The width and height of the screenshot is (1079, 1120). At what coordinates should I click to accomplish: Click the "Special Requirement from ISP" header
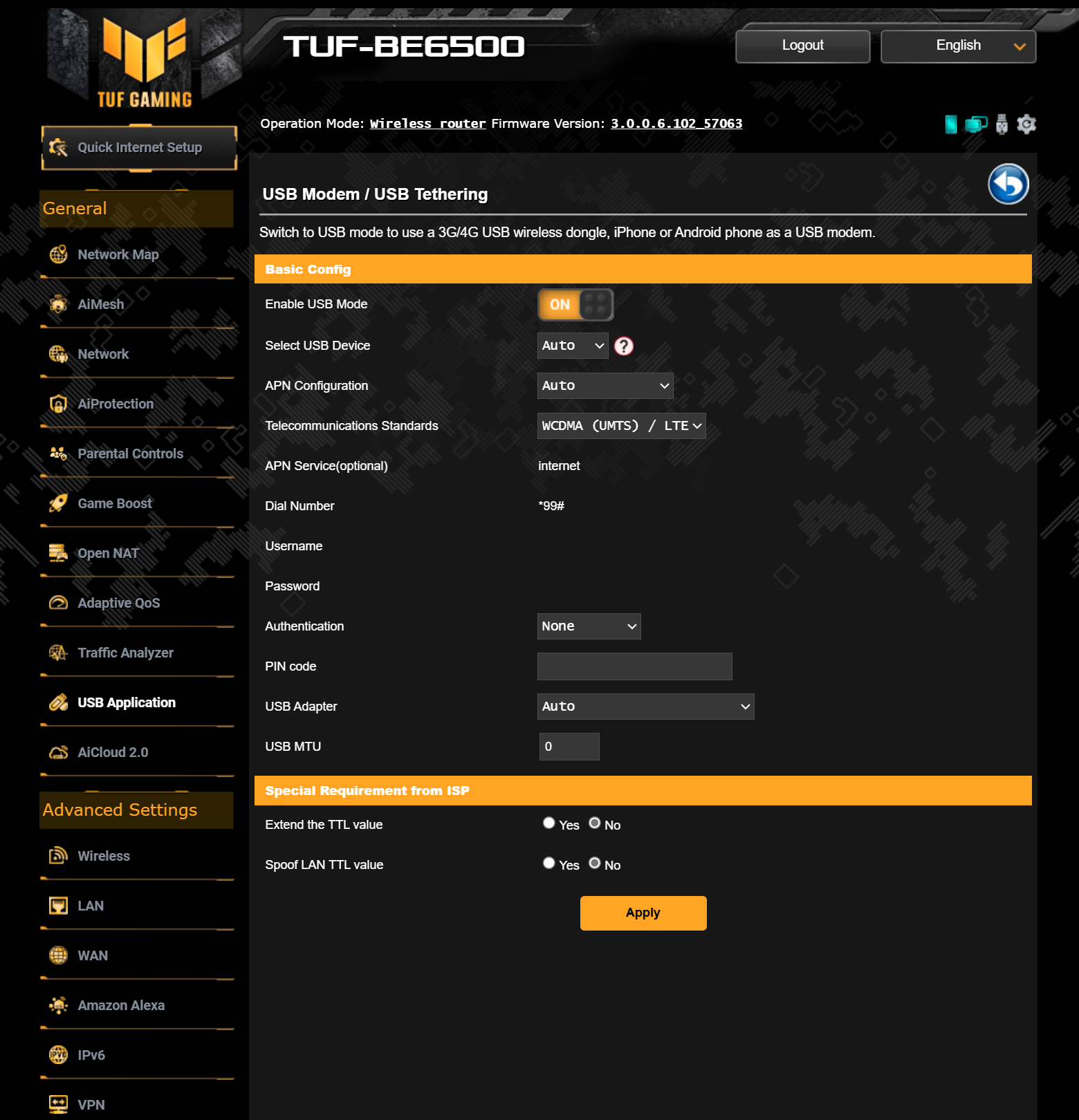[643, 790]
